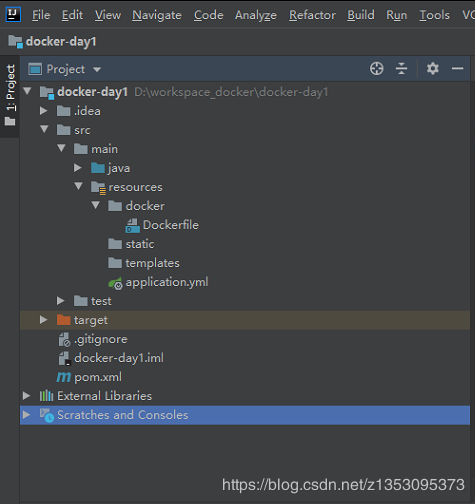Click the docker-day1 module icon in tree root
This screenshot has height=504, width=475.
tap(47, 92)
